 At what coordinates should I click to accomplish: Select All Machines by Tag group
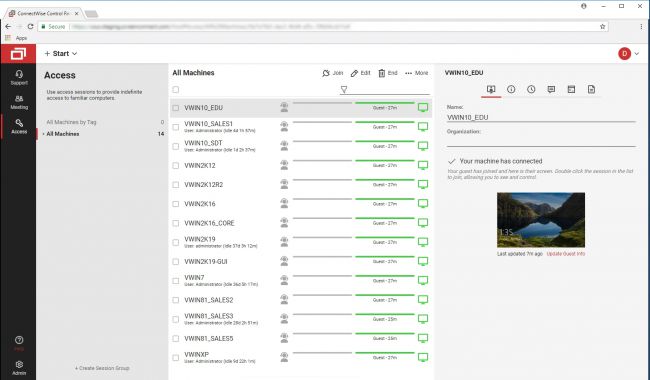click(71, 122)
